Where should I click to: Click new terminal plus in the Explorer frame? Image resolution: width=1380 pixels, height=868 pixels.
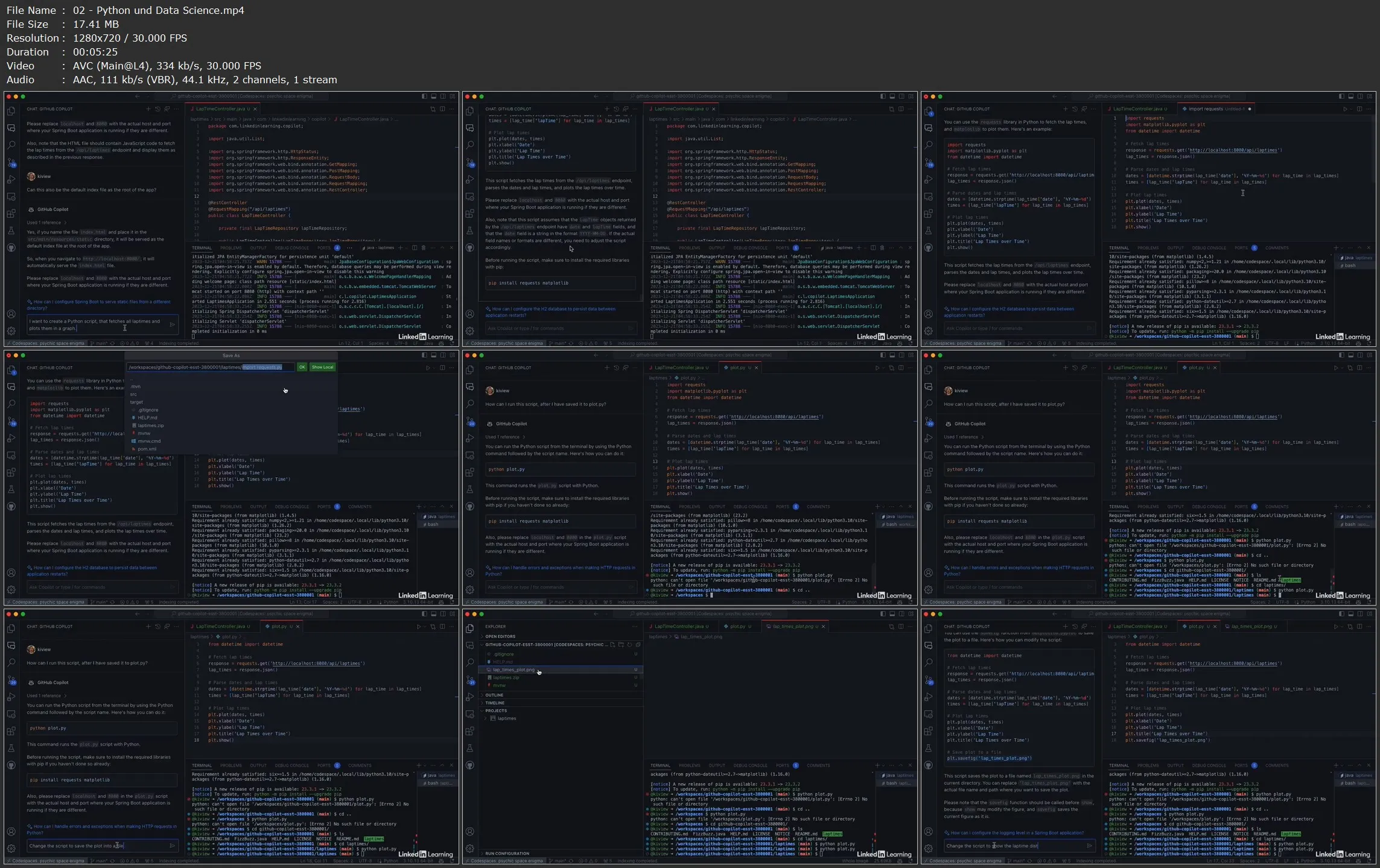coord(877,765)
